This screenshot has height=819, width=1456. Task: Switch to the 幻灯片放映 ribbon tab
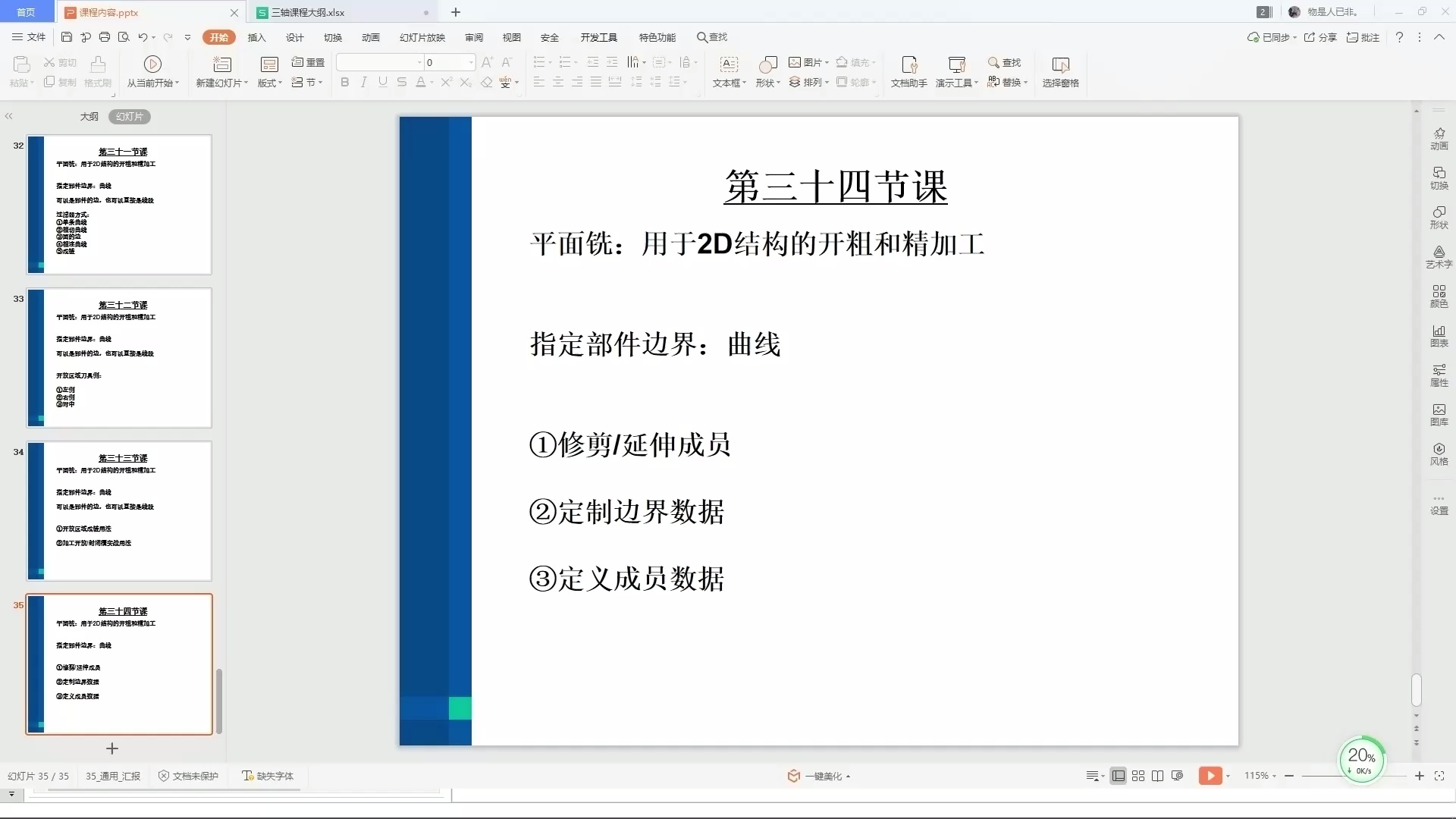coord(422,37)
